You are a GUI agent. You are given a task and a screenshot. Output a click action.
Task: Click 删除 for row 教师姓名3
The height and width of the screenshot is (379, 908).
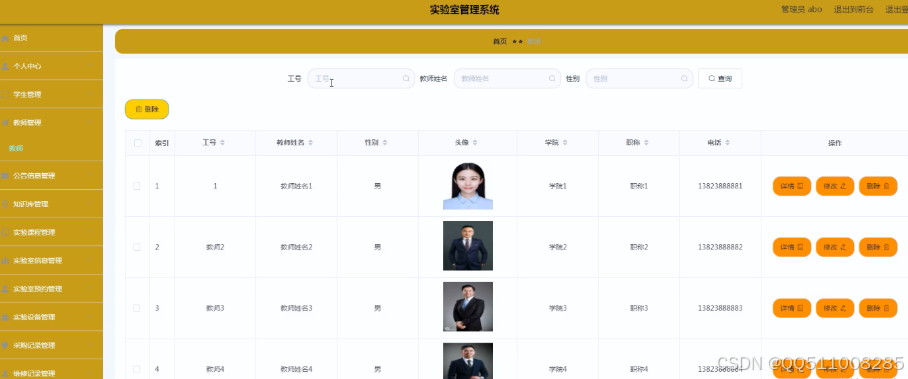[878, 308]
